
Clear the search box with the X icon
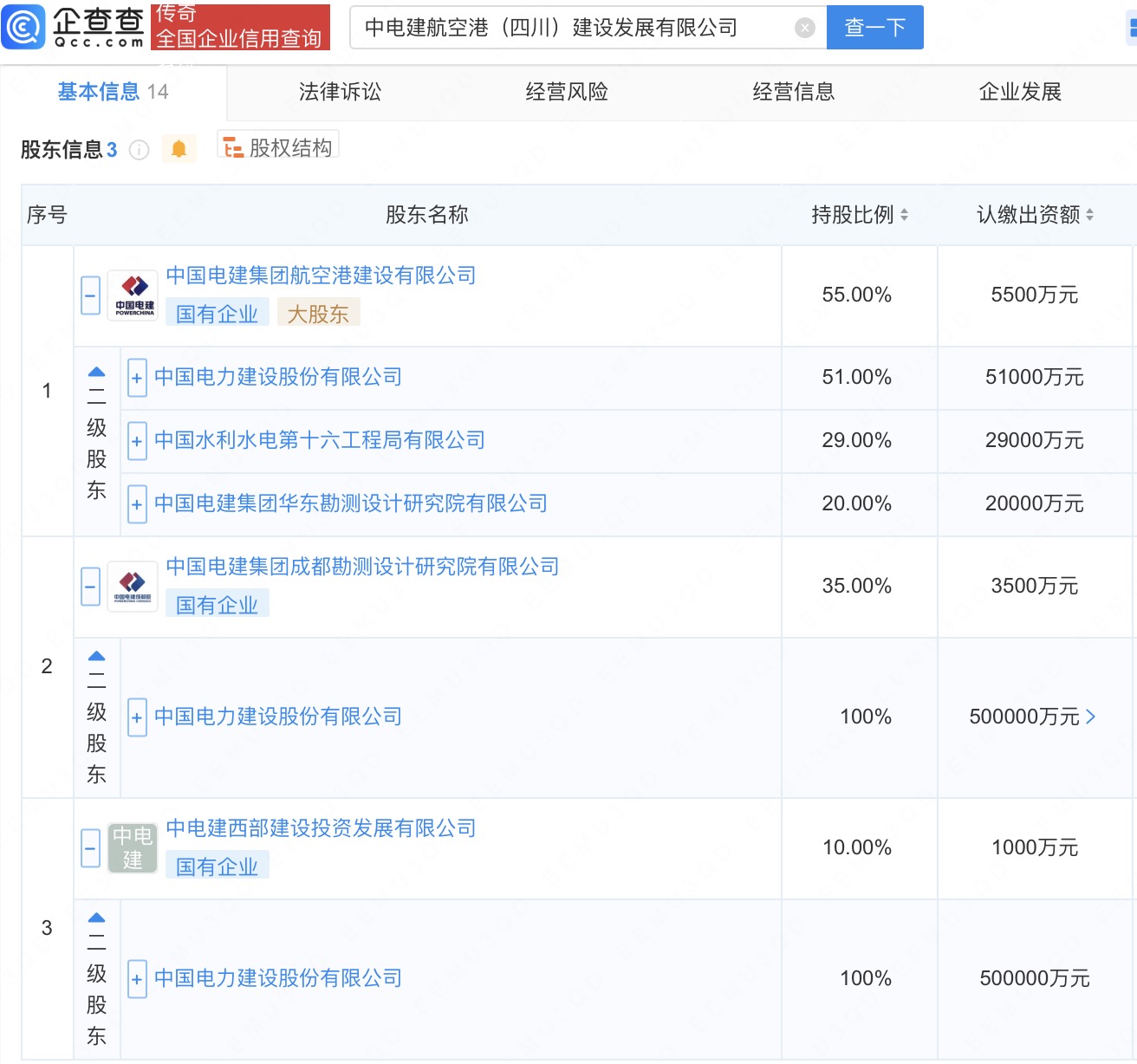[x=805, y=28]
